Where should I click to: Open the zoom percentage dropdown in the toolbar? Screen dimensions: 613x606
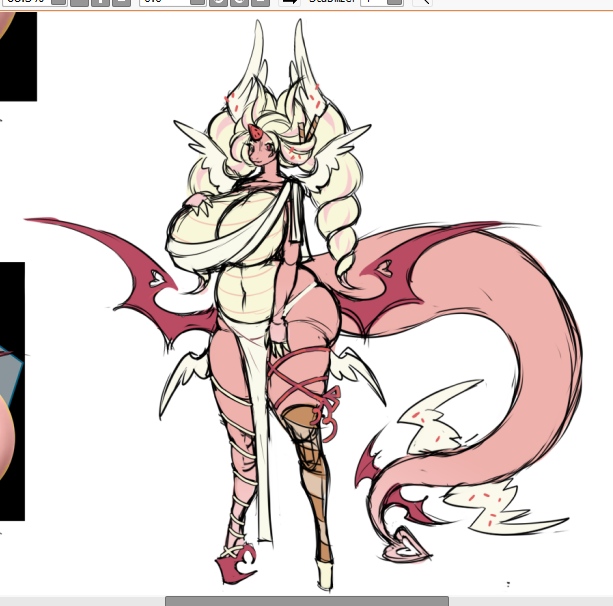click(x=58, y=2)
